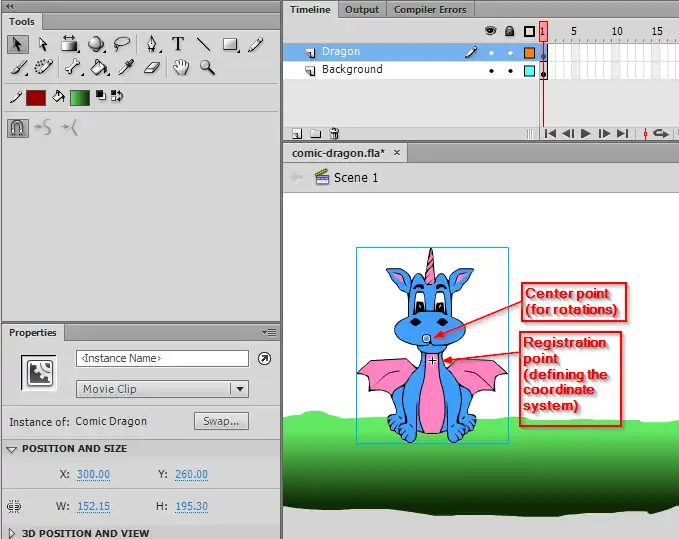Screen dimensions: 679x539
Task: Select the Pen tool
Action: [152, 44]
